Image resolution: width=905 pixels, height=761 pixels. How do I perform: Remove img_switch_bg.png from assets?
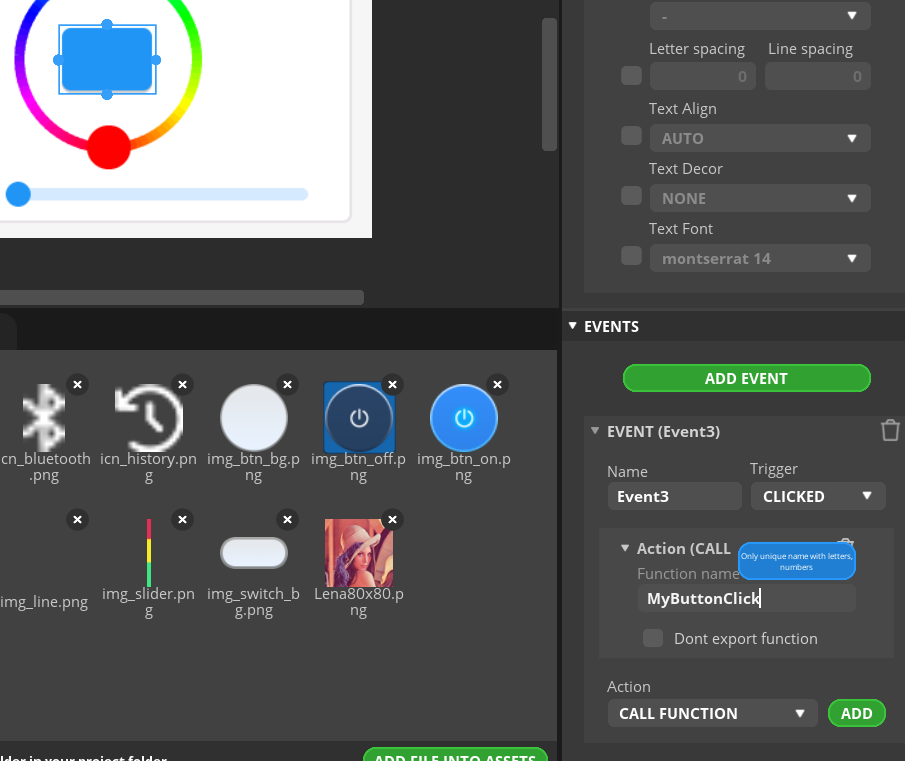click(x=287, y=519)
